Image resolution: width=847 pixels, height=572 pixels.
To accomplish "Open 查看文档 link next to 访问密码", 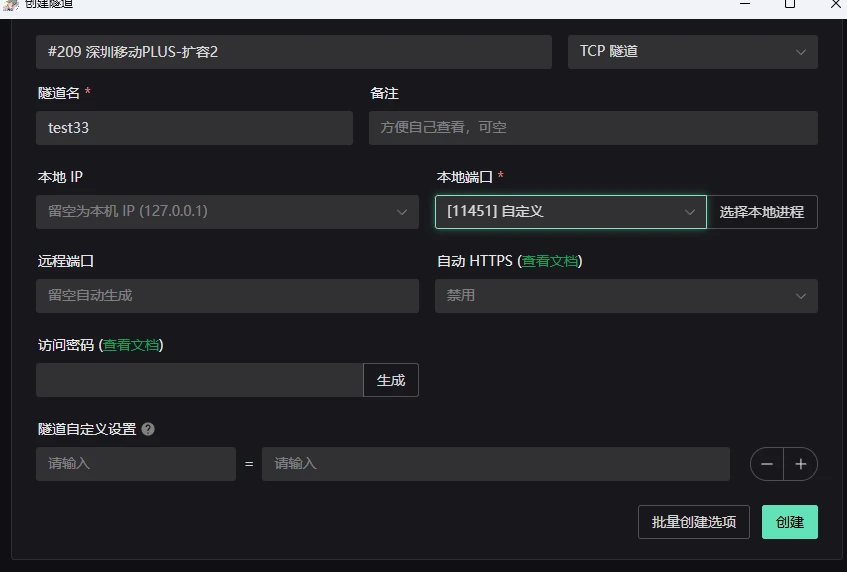I will [x=131, y=345].
